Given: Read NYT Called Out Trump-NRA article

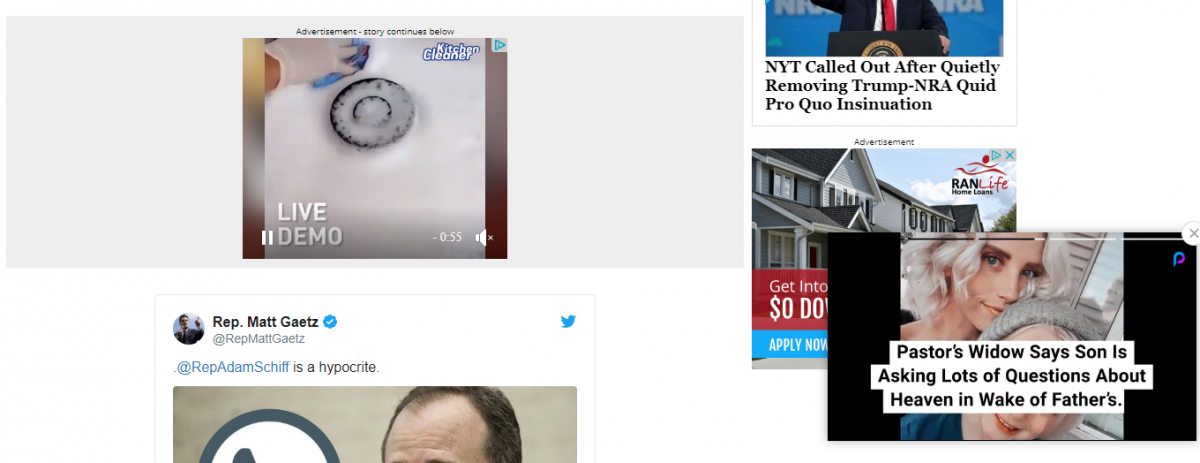Looking at the screenshot, I should coord(883,86).
